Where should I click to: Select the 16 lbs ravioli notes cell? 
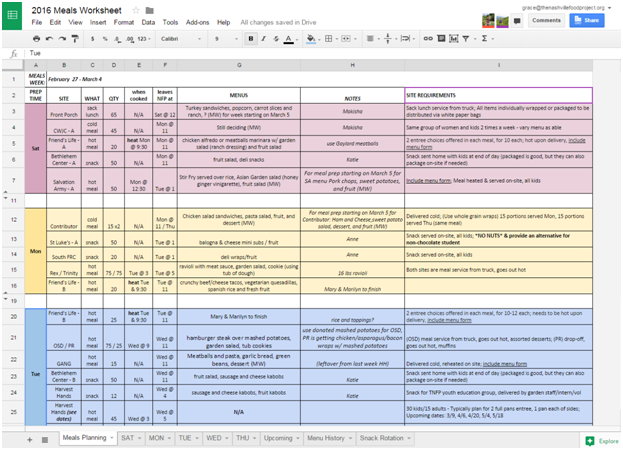point(352,270)
